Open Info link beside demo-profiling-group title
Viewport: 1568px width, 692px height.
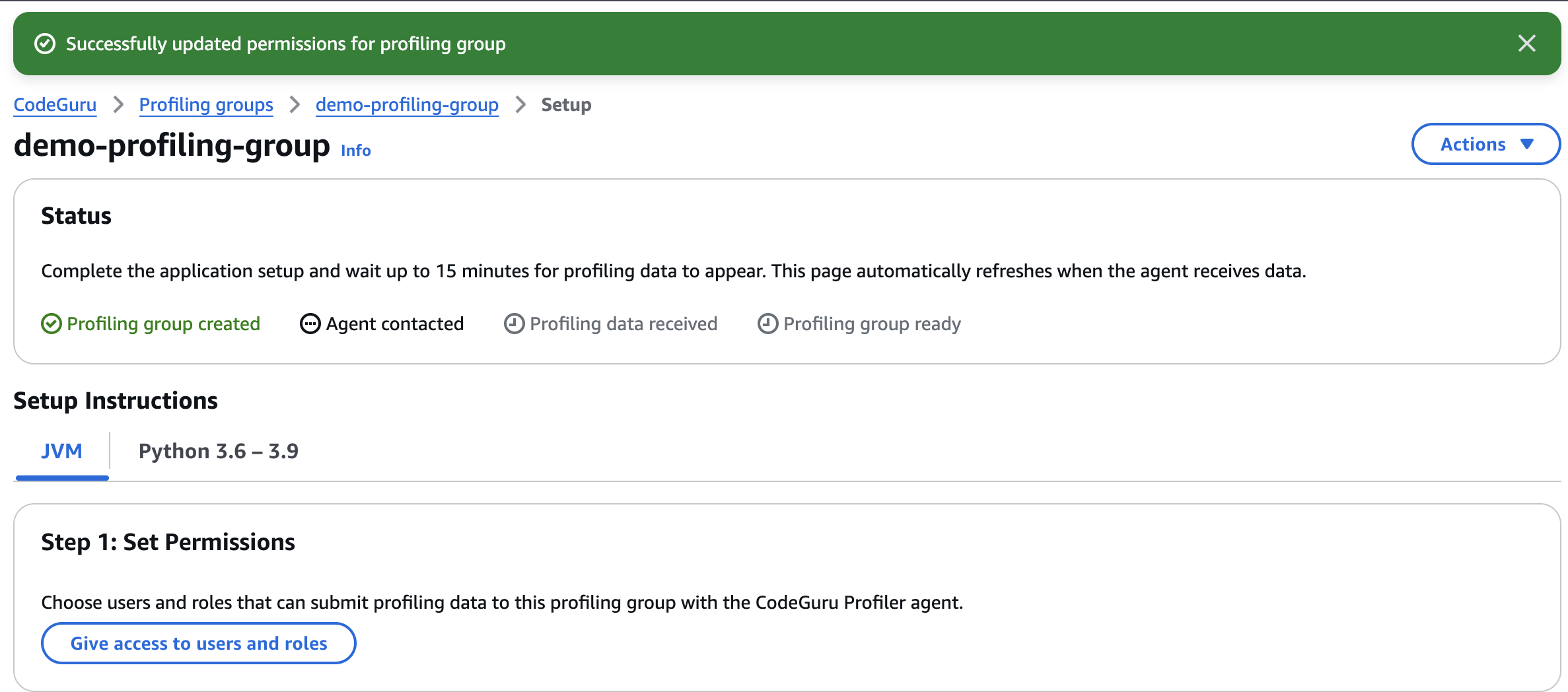[x=356, y=151]
